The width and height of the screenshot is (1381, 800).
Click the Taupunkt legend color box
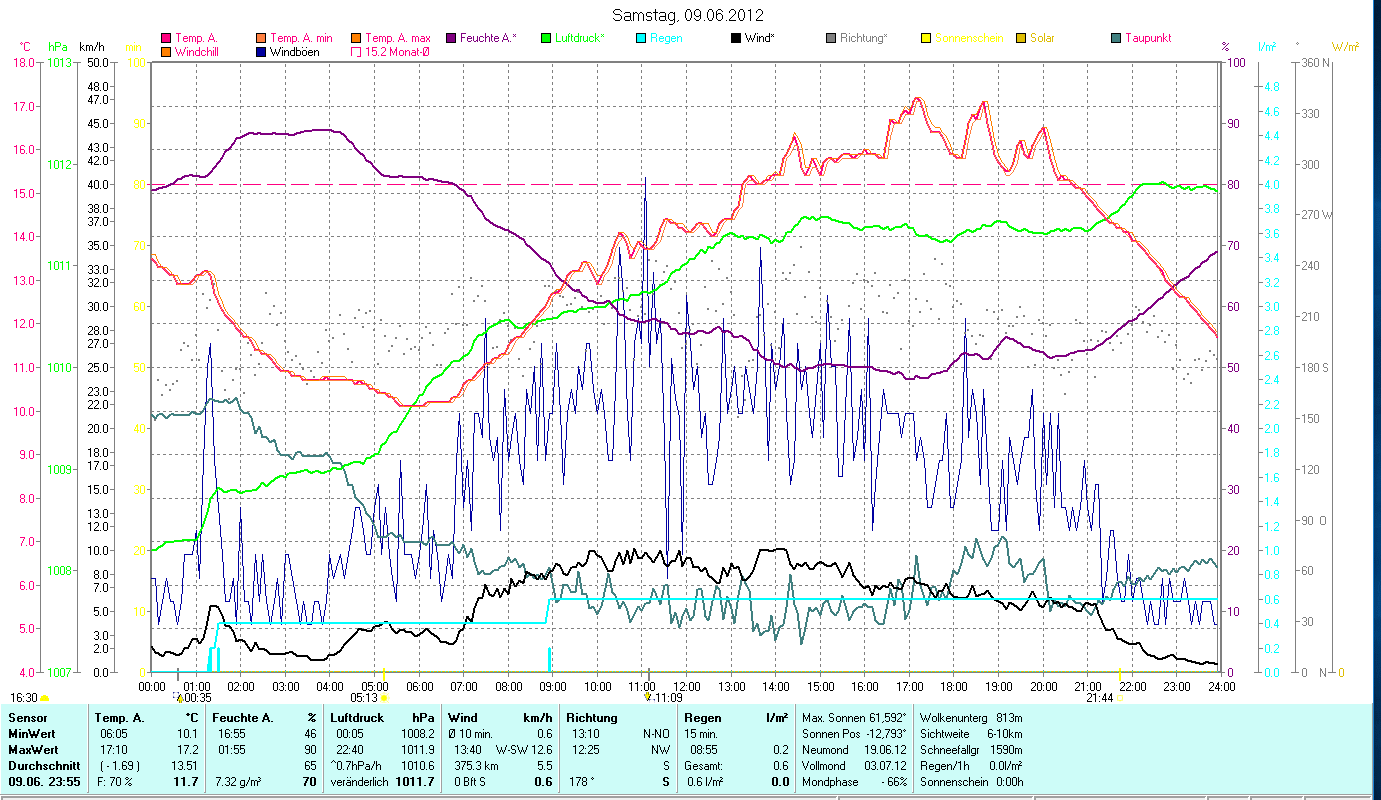click(1116, 38)
